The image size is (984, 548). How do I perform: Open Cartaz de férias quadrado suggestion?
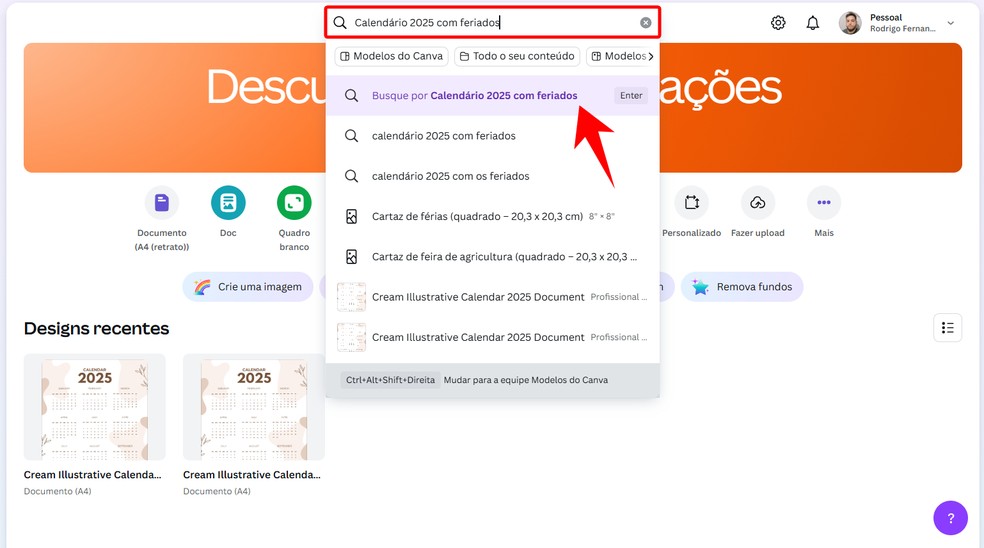coord(493,216)
